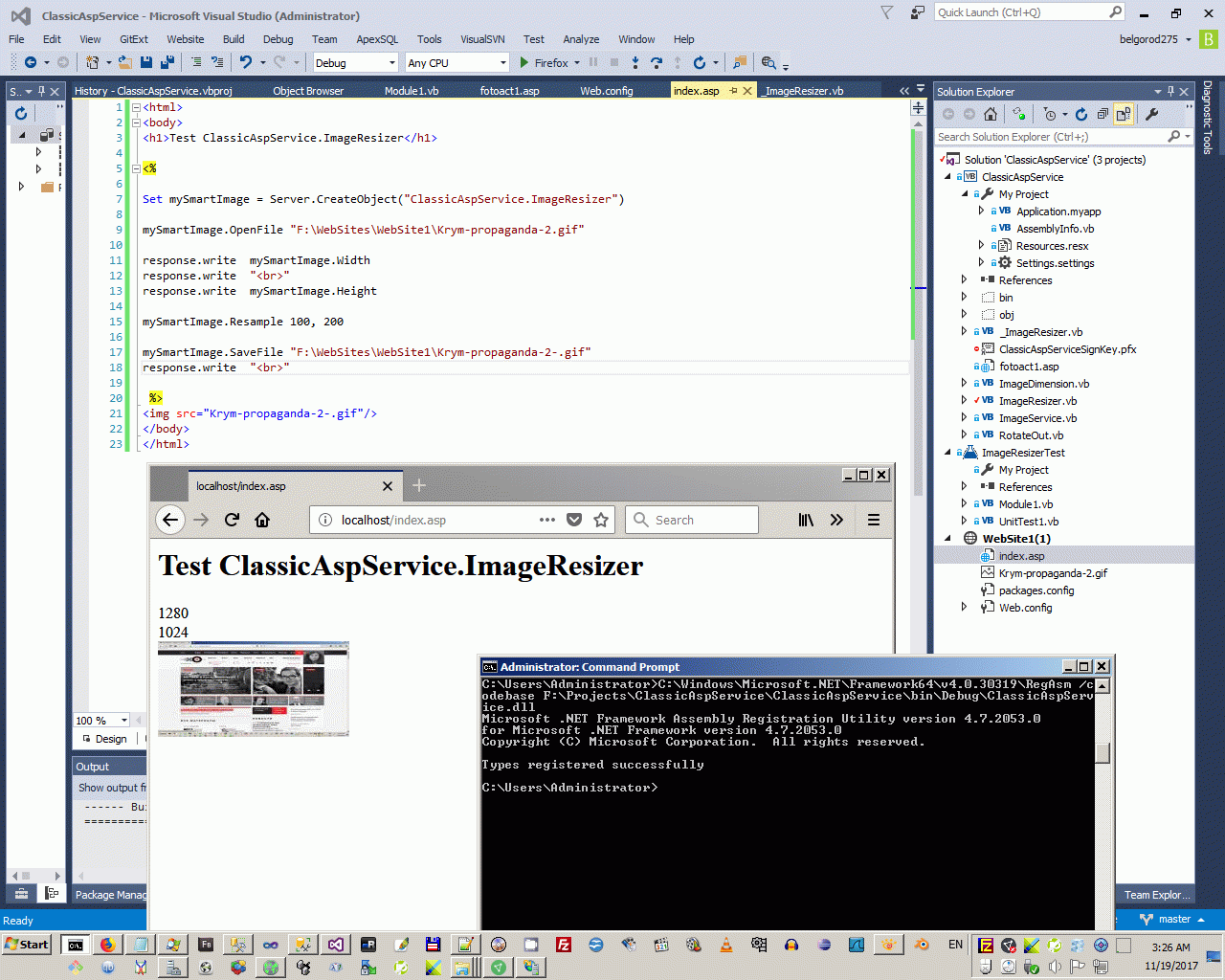This screenshot has height=980, width=1225.
Task: Open the Firefox Library icon
Action: [x=806, y=520]
